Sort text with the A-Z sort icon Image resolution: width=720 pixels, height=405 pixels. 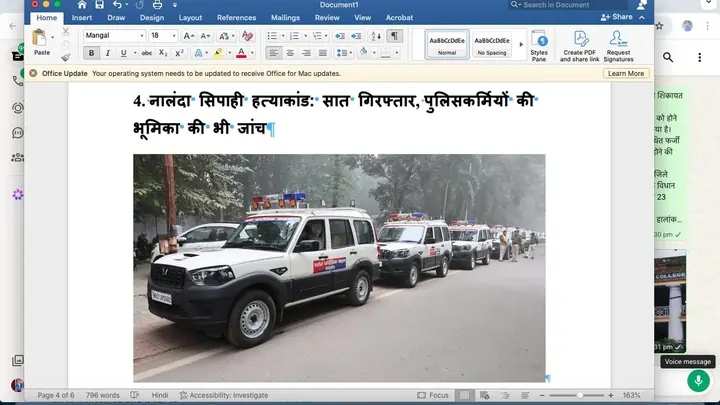click(x=376, y=36)
